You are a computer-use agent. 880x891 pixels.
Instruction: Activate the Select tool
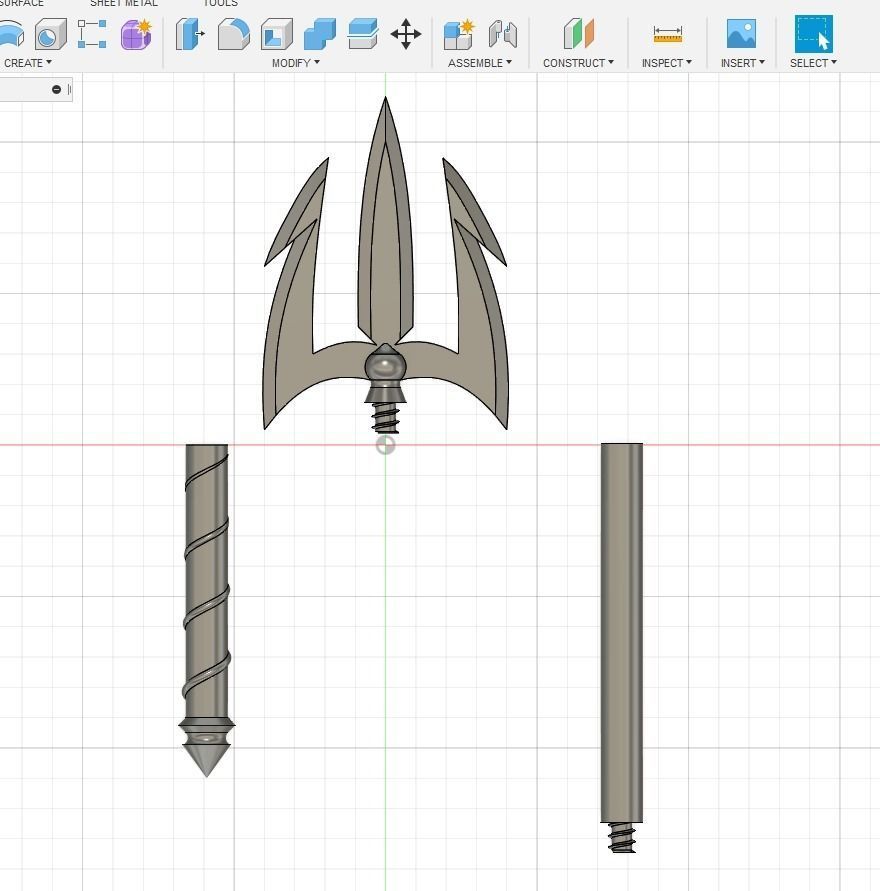click(814, 34)
